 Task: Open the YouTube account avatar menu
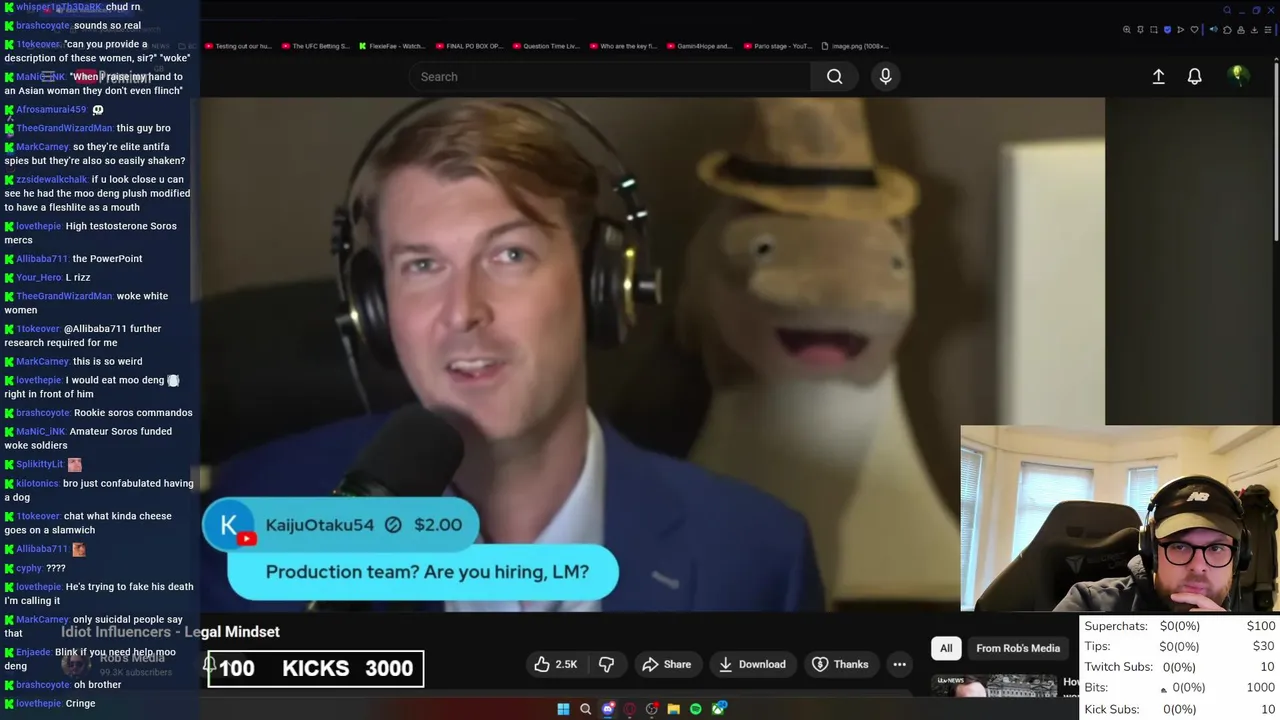pyautogui.click(x=1238, y=76)
